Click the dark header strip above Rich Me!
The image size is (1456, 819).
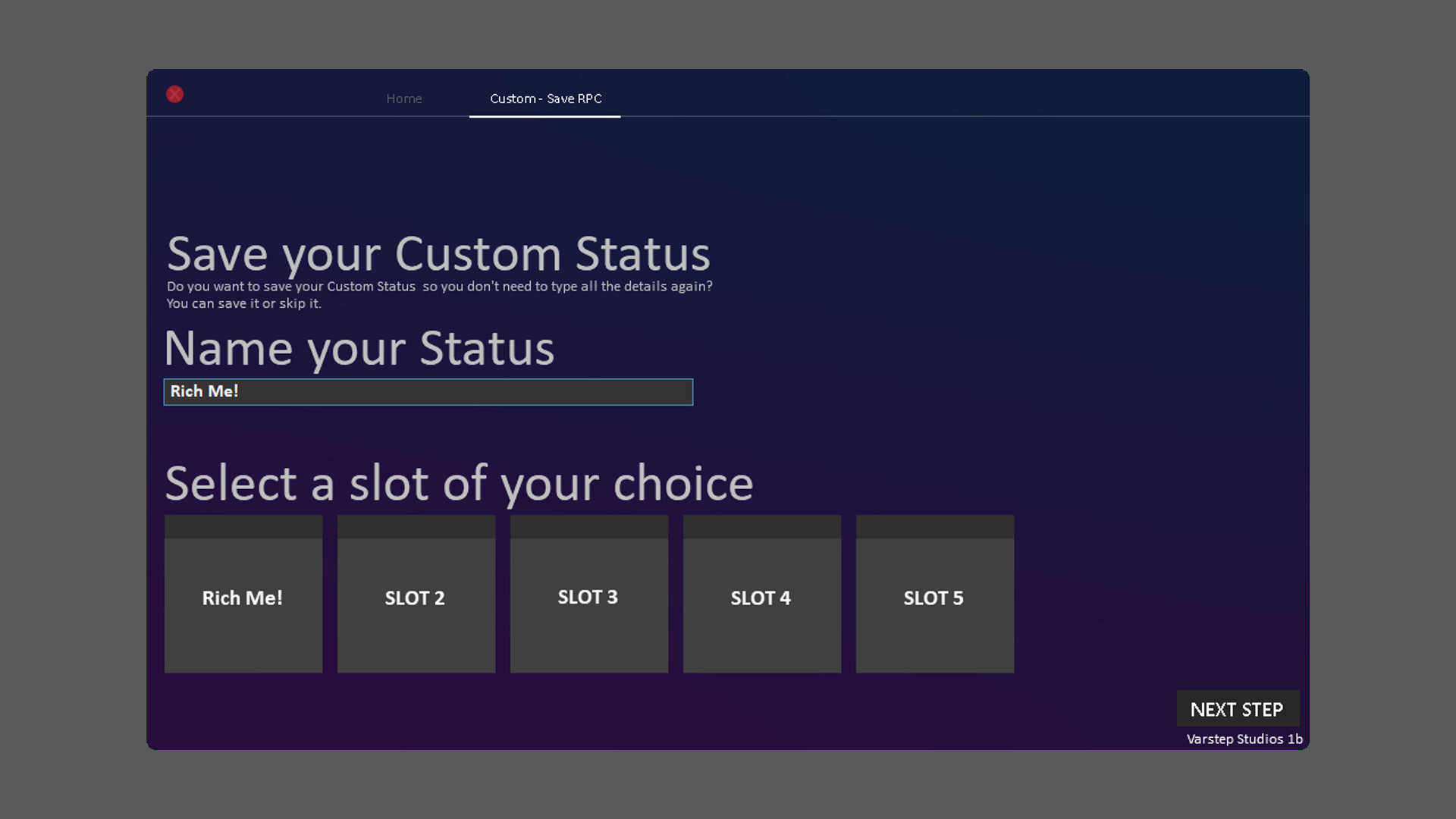pos(243,527)
